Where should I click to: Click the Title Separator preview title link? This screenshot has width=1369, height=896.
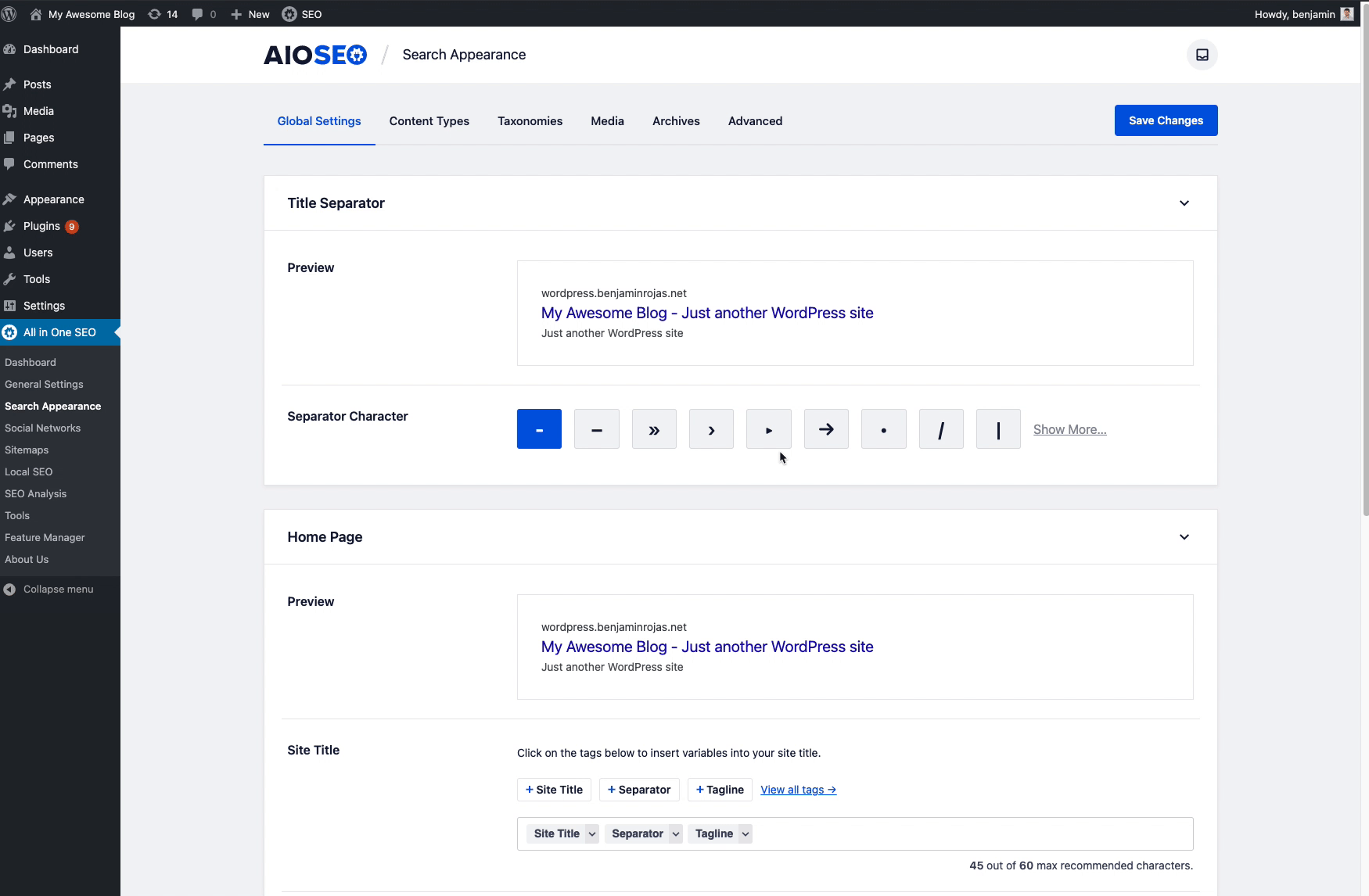coord(707,313)
